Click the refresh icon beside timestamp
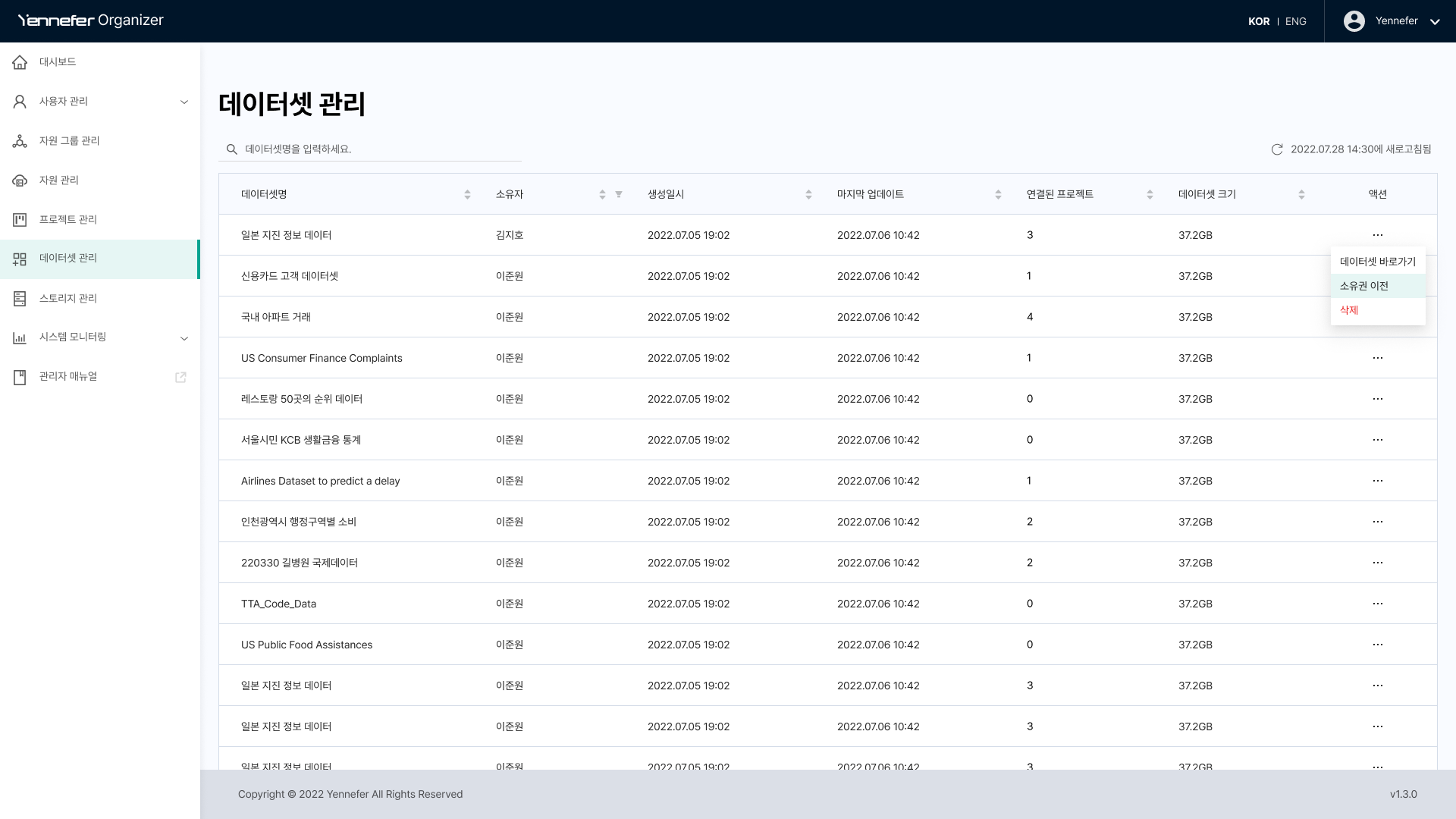 [1277, 149]
